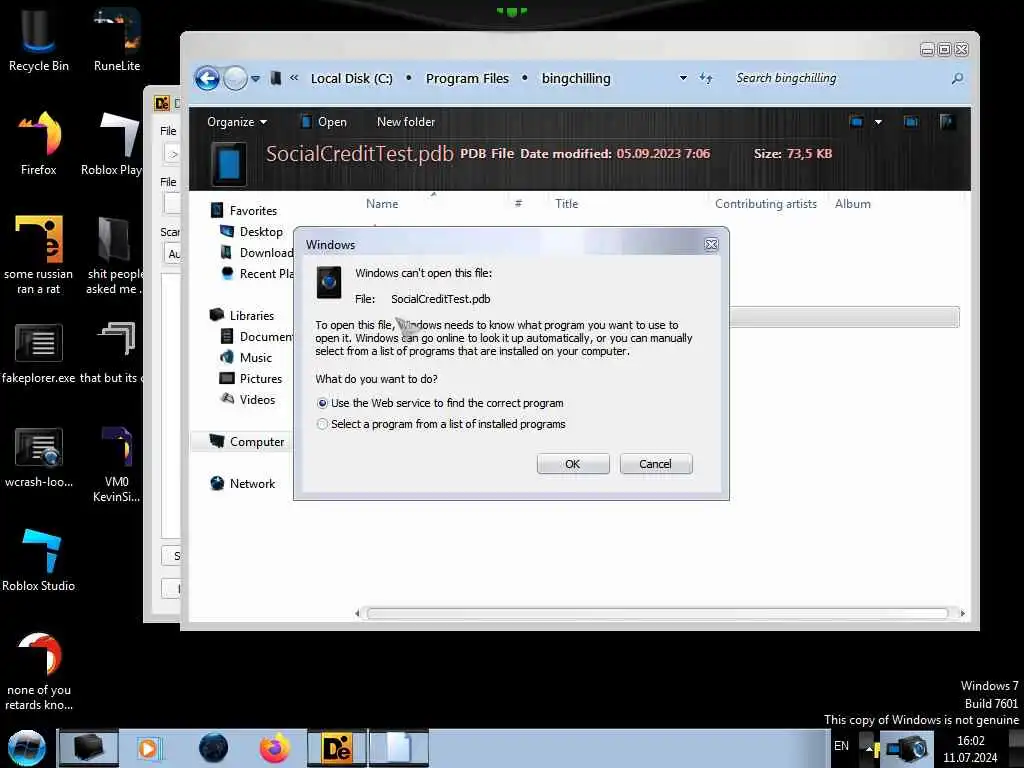1024x768 pixels.
Task: Click the refresh icon beside address bar
Action: (x=706, y=78)
